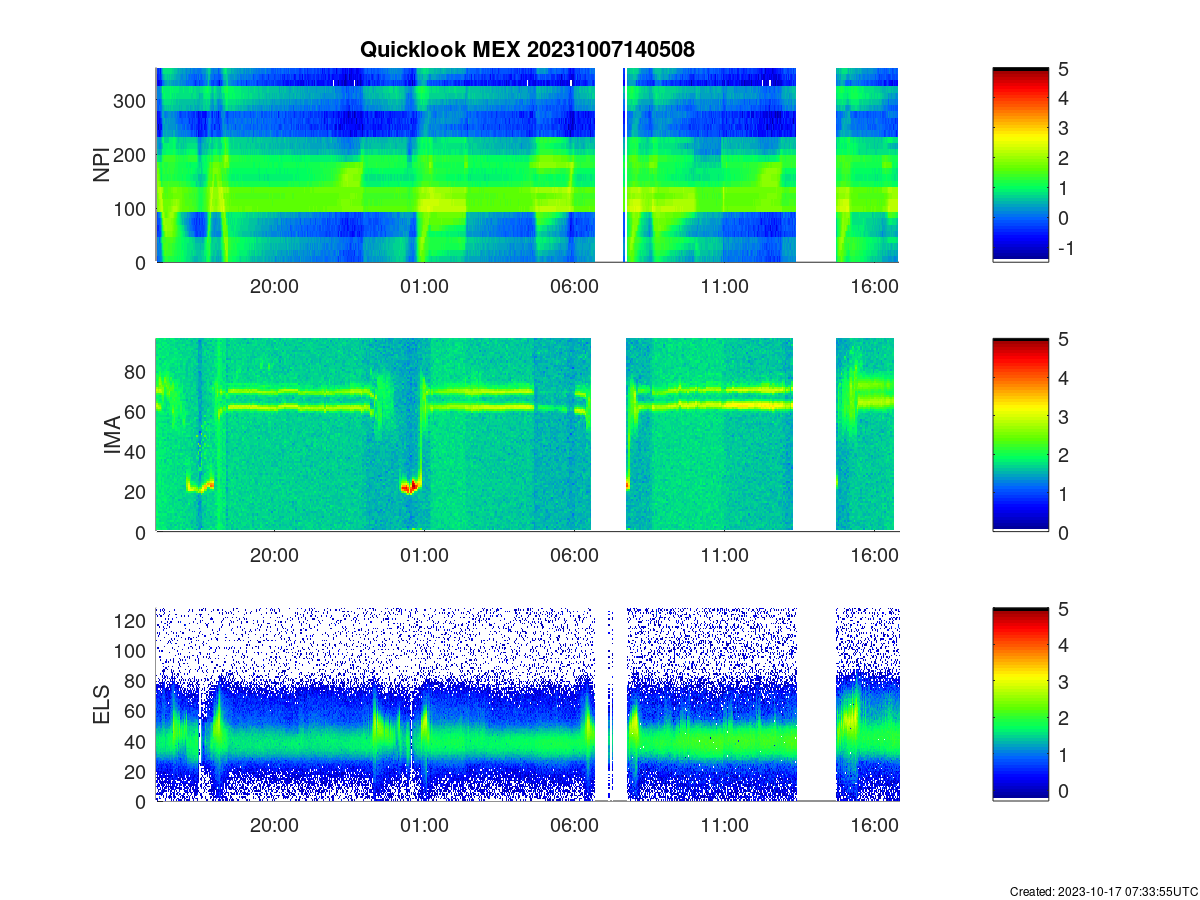The image size is (1200, 900).
Task: Click the 11:00 time label under IMA panel
Action: (724, 556)
